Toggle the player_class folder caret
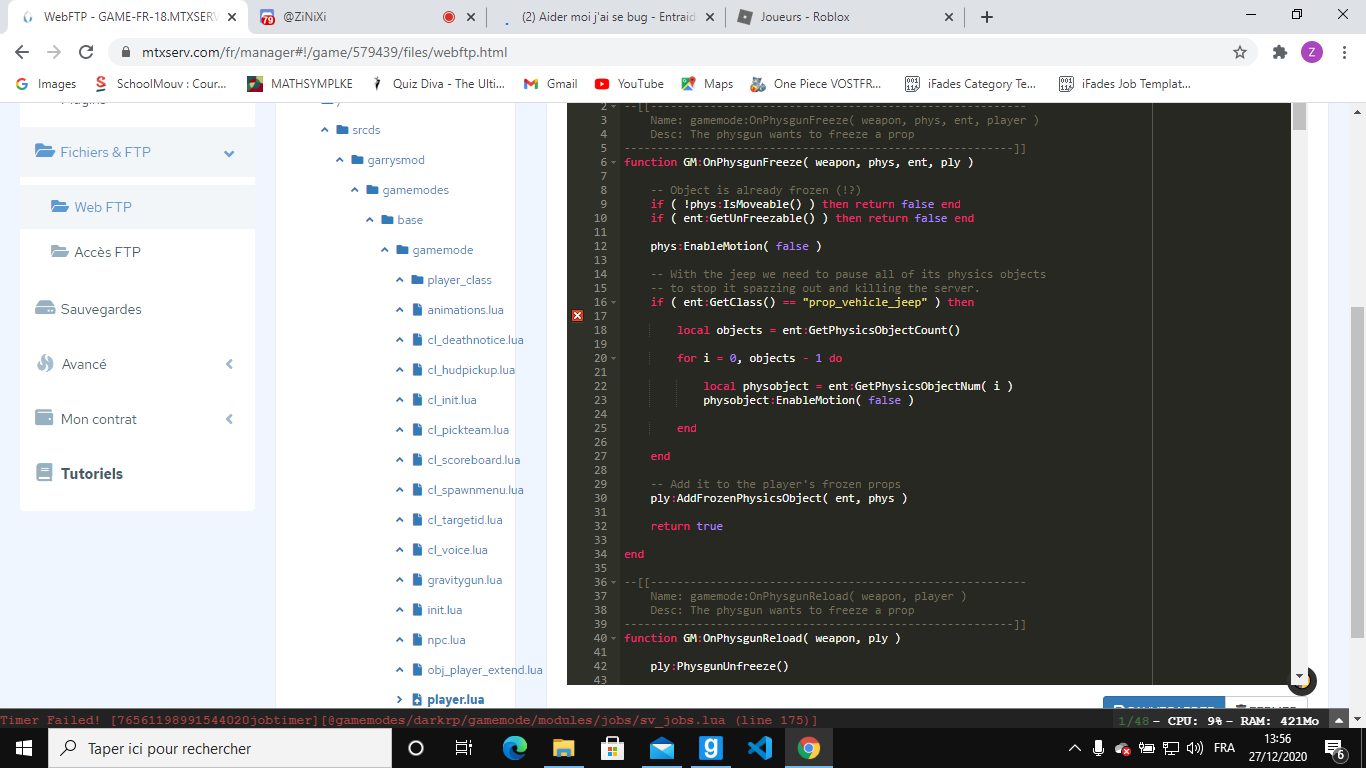This screenshot has width=1366, height=768. [x=400, y=280]
